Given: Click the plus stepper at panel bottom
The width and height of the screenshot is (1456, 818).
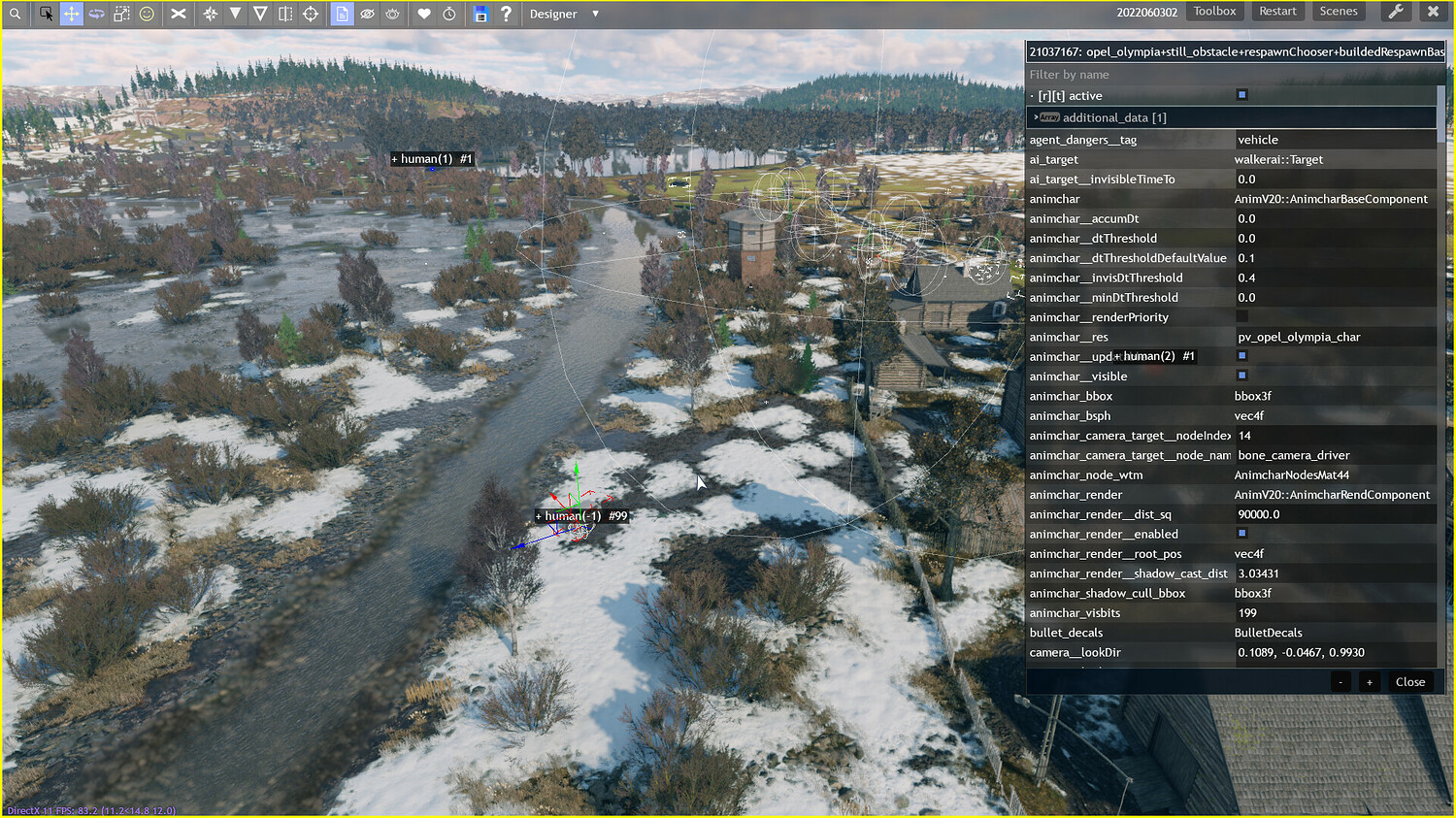Looking at the screenshot, I should pyautogui.click(x=1369, y=681).
